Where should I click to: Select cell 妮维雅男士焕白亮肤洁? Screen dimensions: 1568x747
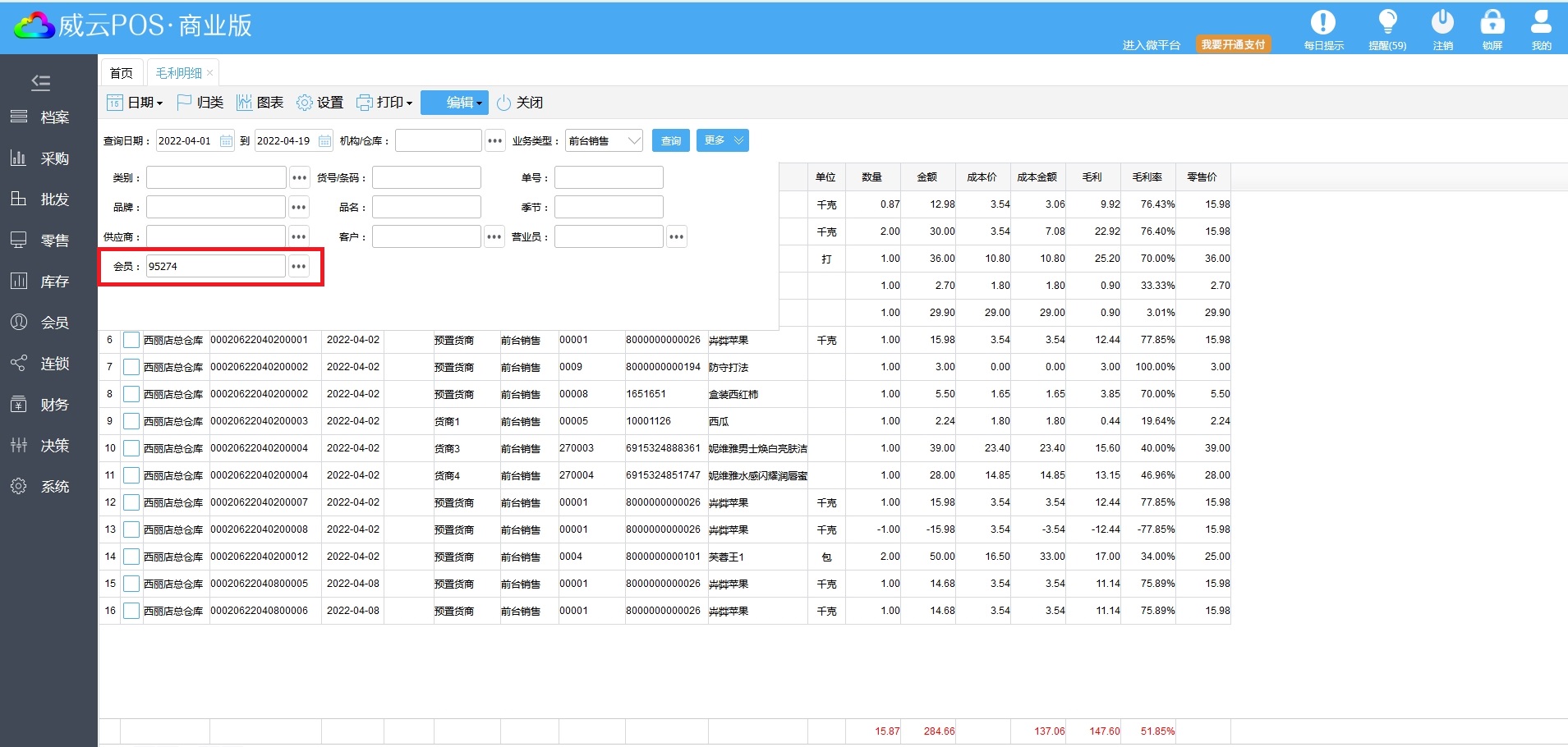(x=757, y=448)
